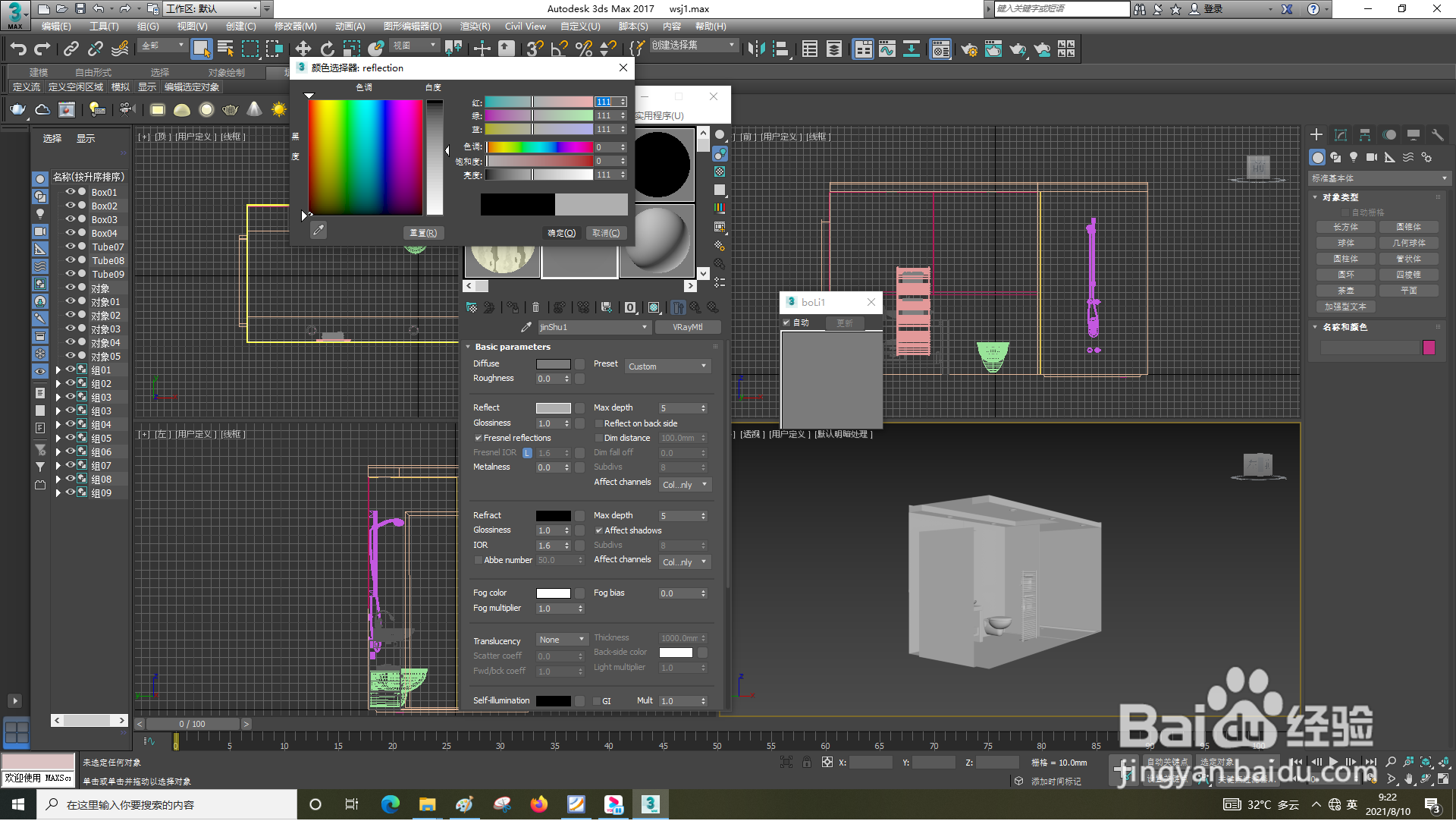The image size is (1456, 821).
Task: Open the 渲染(R) menu
Action: coord(475,27)
